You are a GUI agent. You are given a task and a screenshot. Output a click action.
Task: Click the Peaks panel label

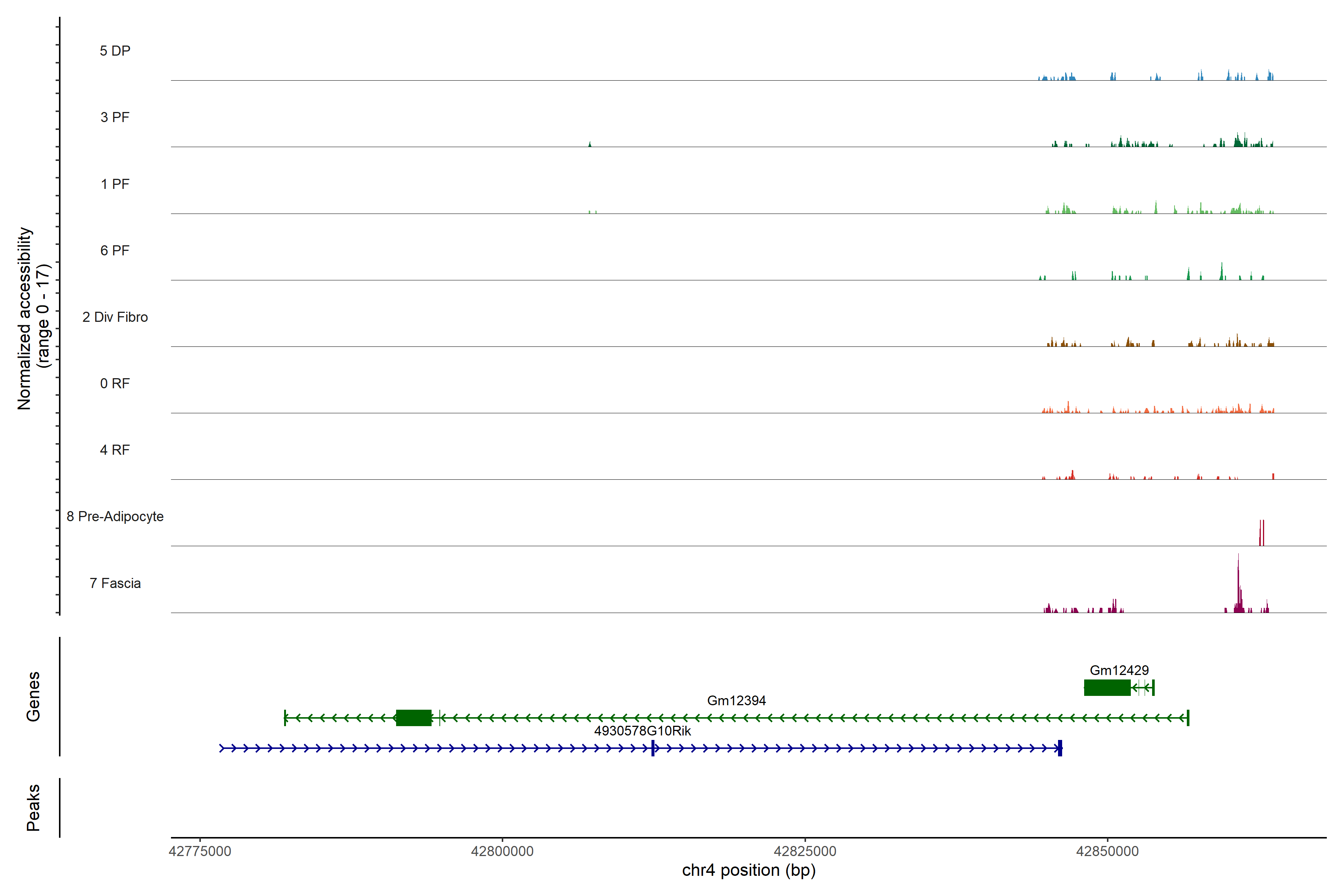pyautogui.click(x=33, y=808)
